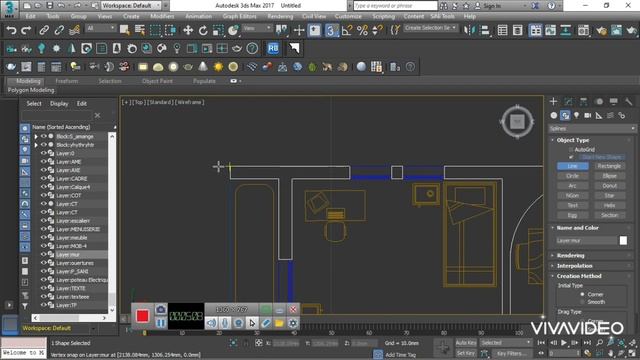Activate the Select and Uniform Scale tool
Screen dimensions: 640x360
[x=218, y=30]
